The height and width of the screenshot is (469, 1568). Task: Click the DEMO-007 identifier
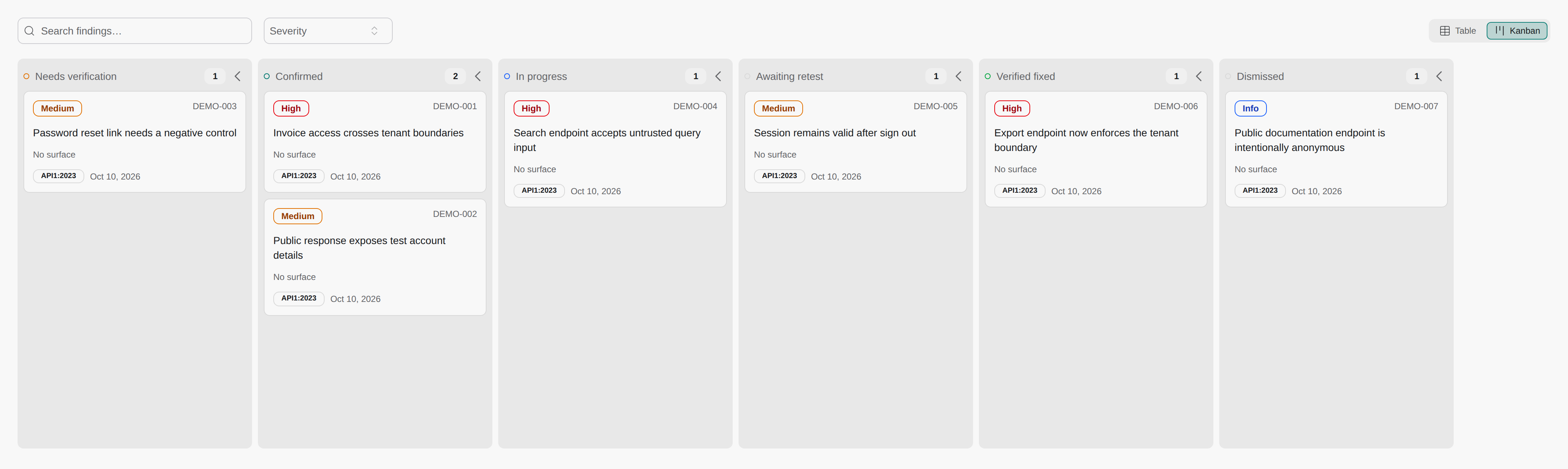(x=1416, y=106)
